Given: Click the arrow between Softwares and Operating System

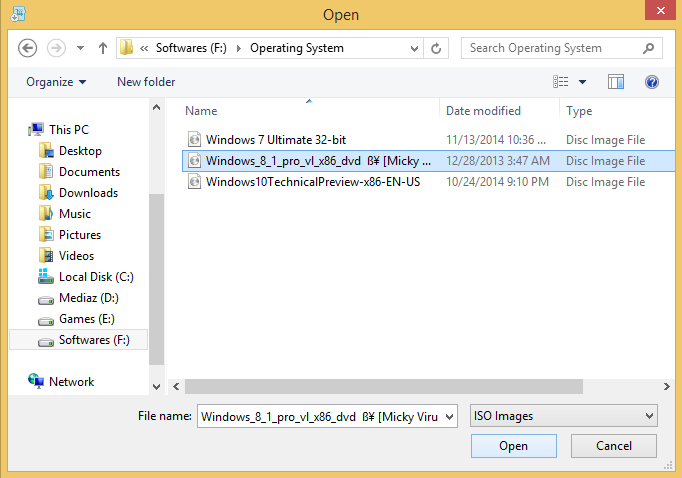Looking at the screenshot, I should click(x=238, y=48).
